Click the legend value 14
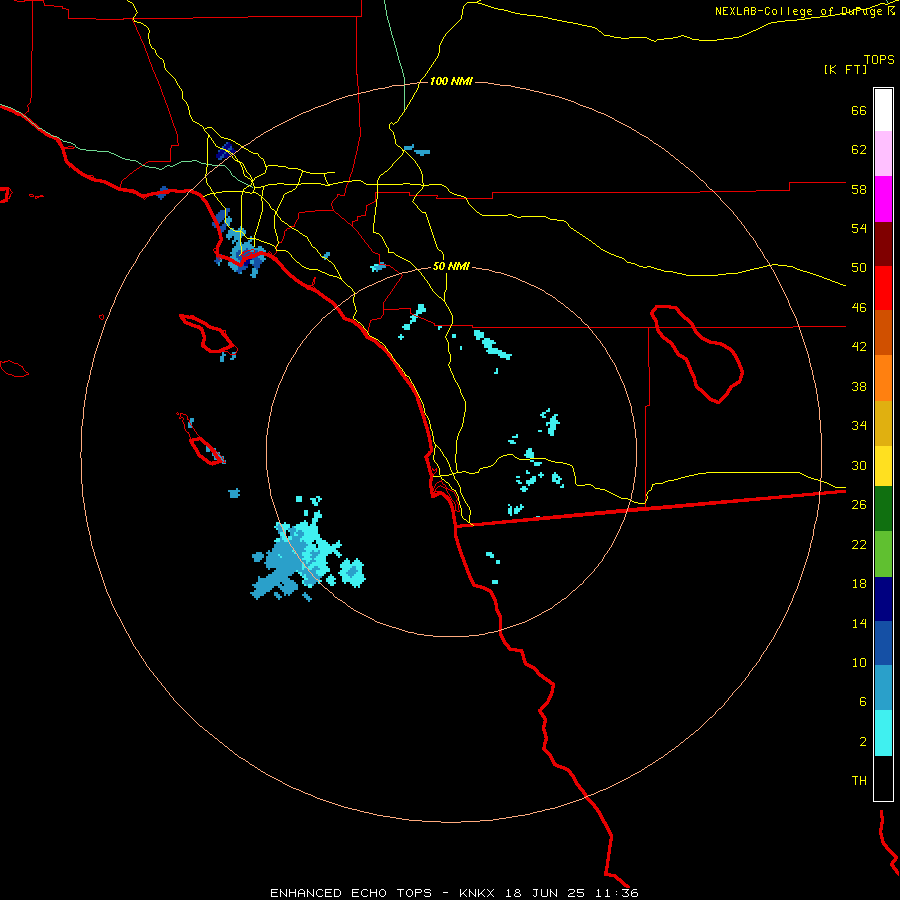The image size is (900, 900). pyautogui.click(x=859, y=623)
